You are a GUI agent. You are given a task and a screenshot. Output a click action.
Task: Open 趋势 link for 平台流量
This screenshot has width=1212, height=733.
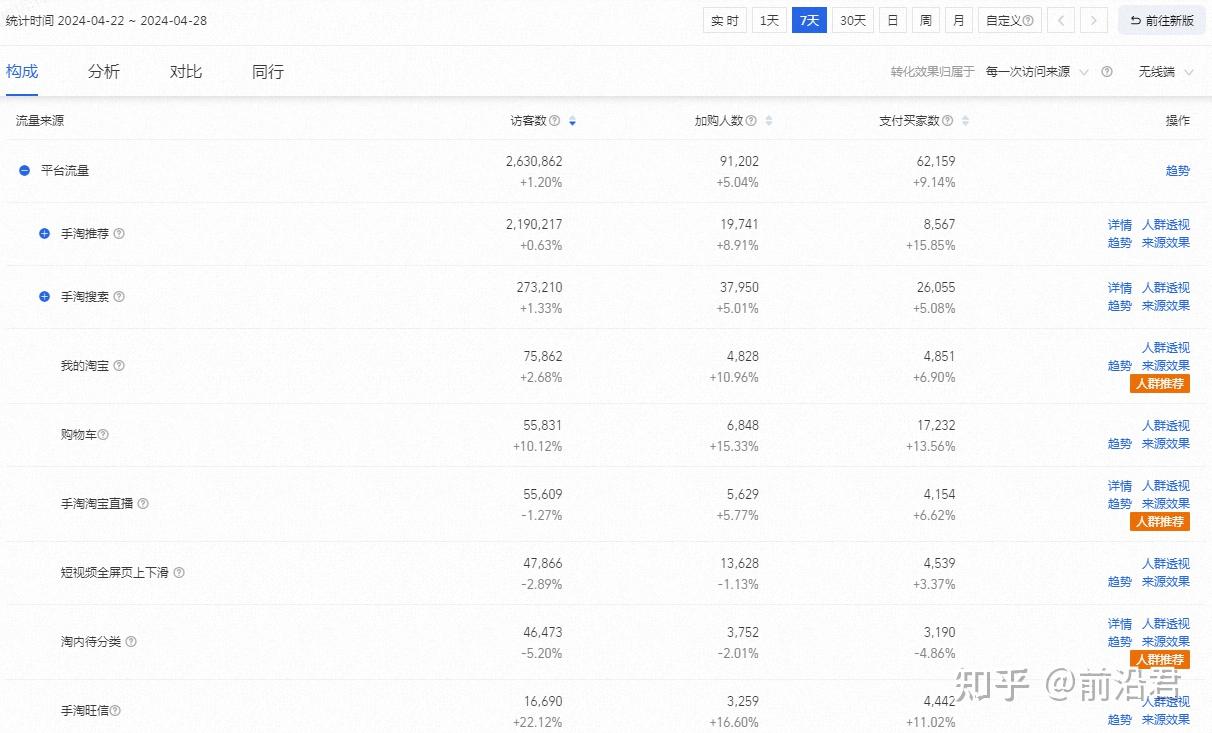(1178, 171)
